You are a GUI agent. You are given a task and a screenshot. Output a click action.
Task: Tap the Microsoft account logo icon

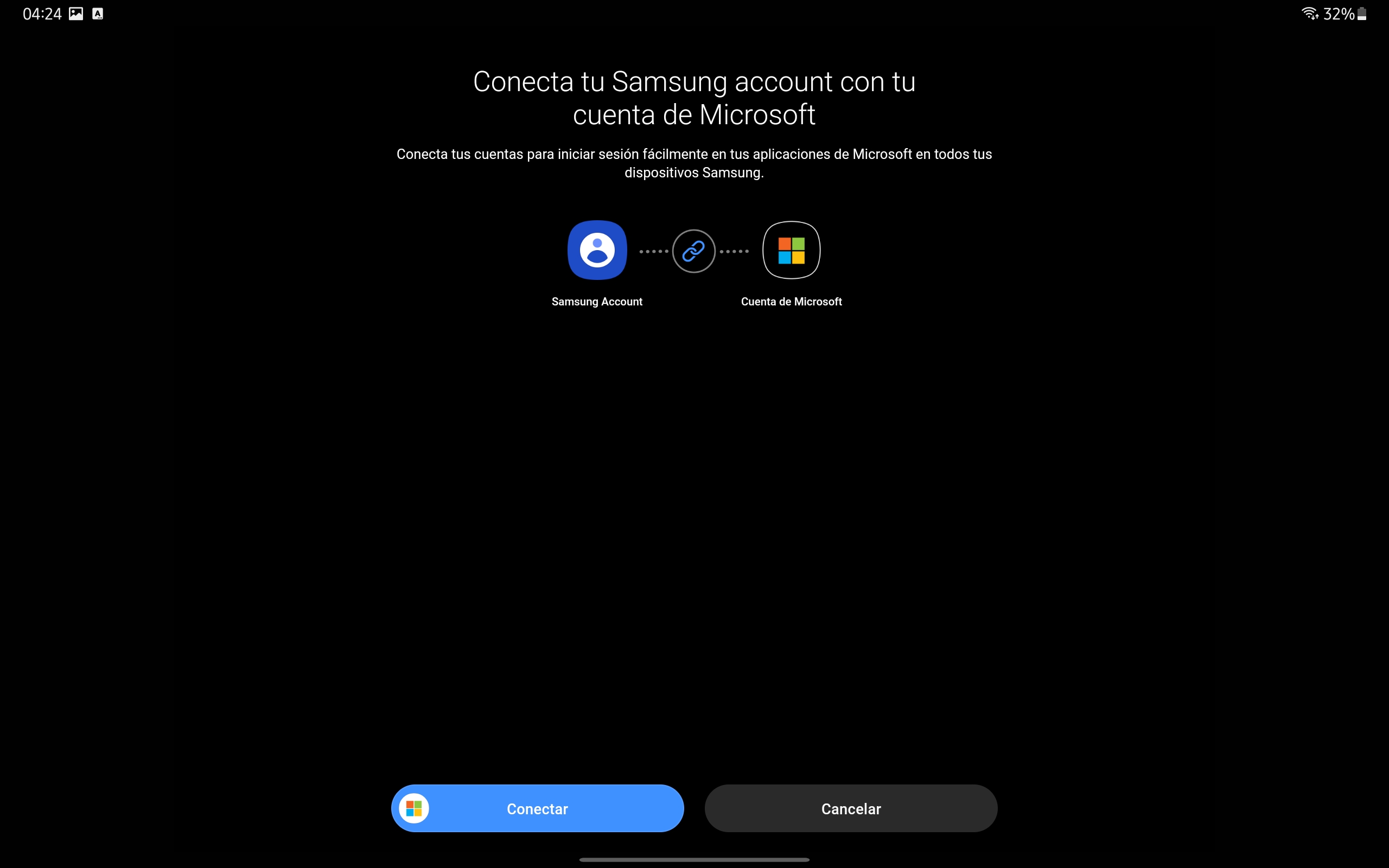(791, 250)
